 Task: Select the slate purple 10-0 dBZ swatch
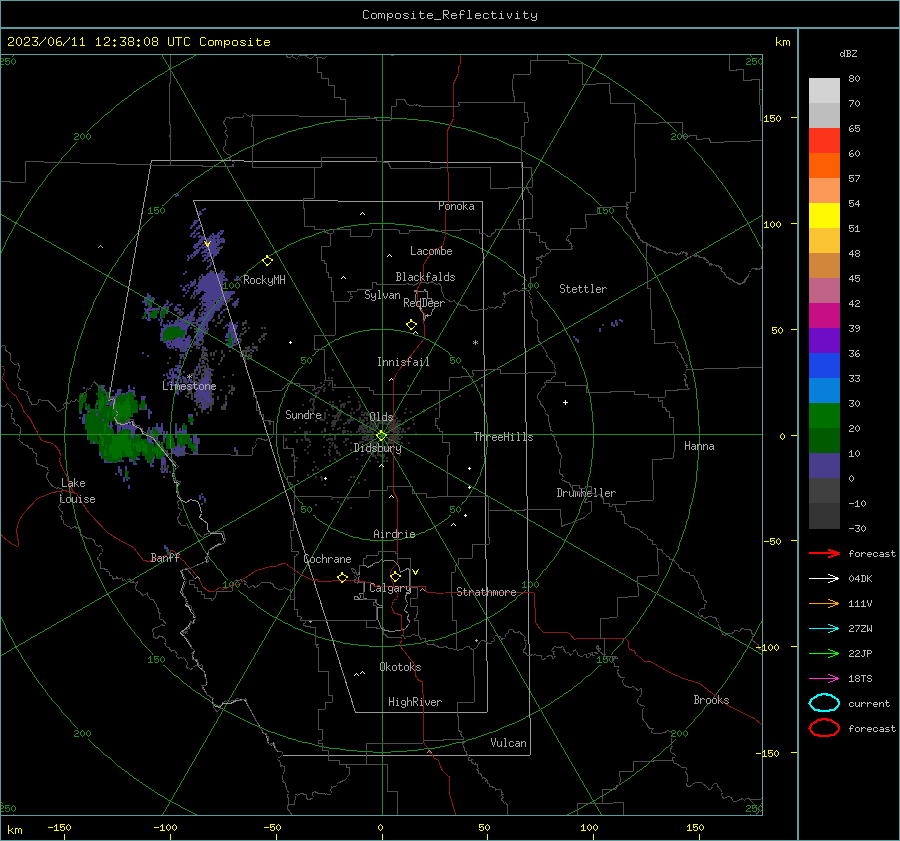824,466
